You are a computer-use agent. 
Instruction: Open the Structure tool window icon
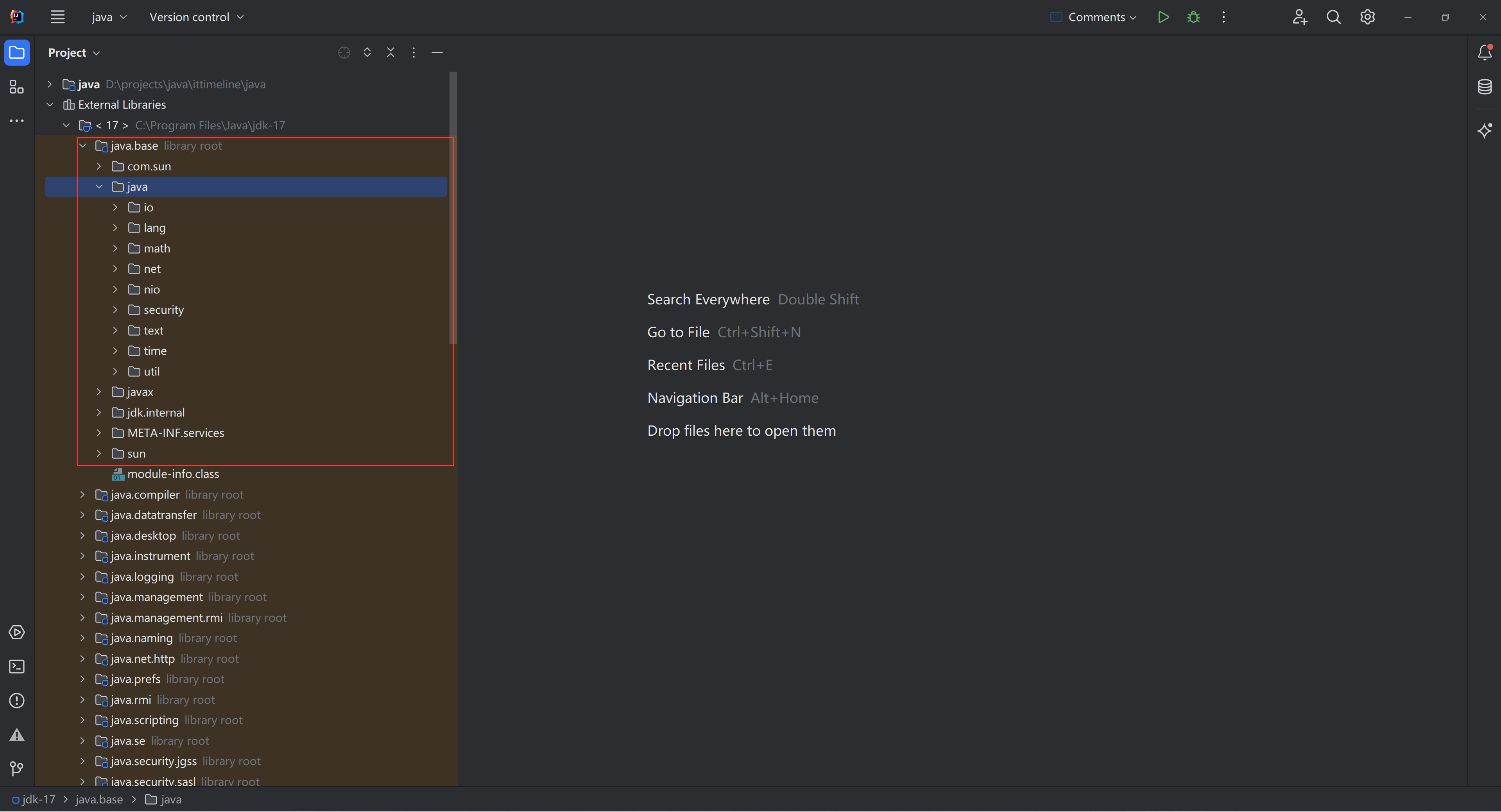(x=17, y=88)
